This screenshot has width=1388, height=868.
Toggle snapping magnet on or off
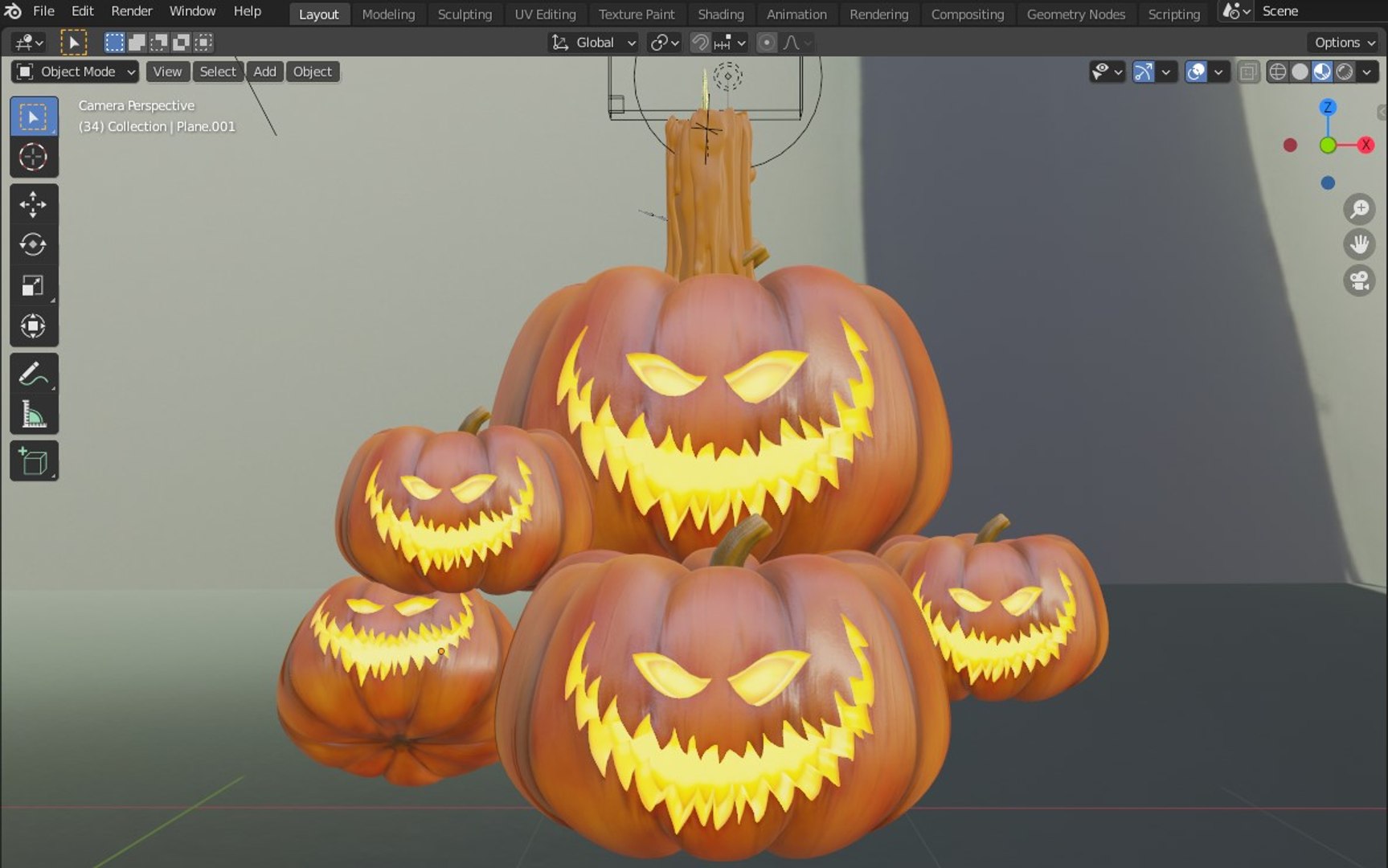(700, 43)
